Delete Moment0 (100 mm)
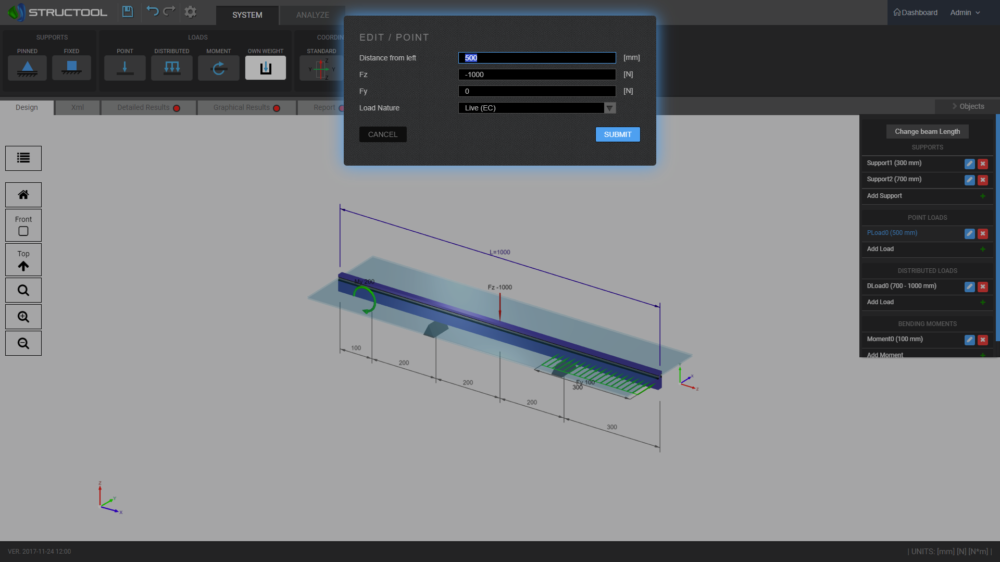This screenshot has height=562, width=1000. [983, 339]
